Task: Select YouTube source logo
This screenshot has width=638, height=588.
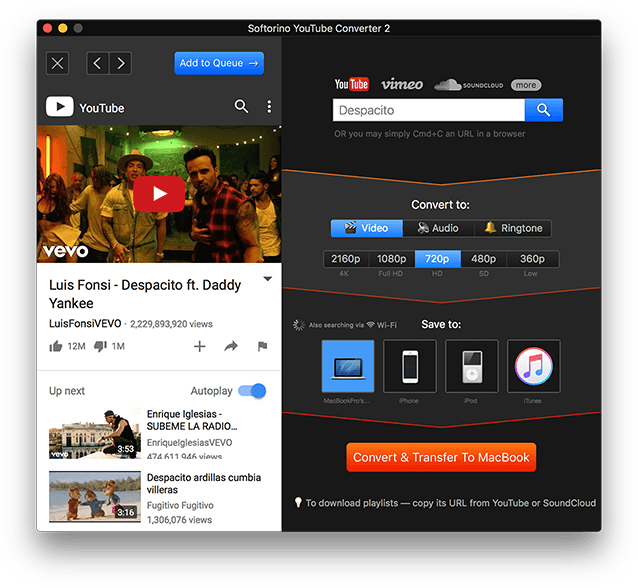Action: point(352,84)
